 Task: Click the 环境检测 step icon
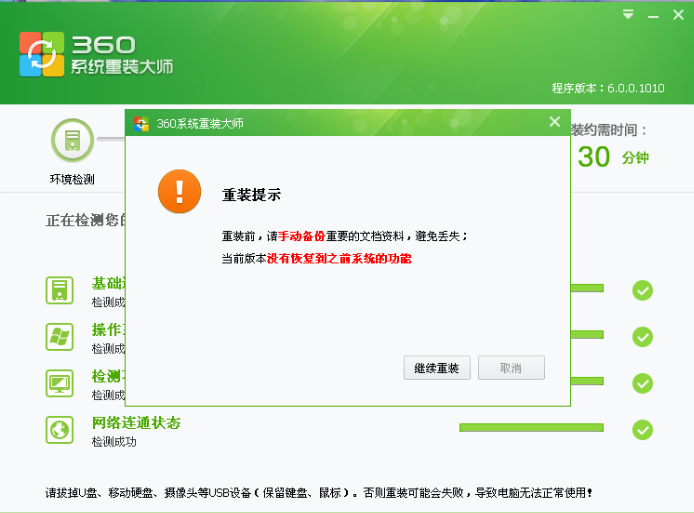click(72, 140)
